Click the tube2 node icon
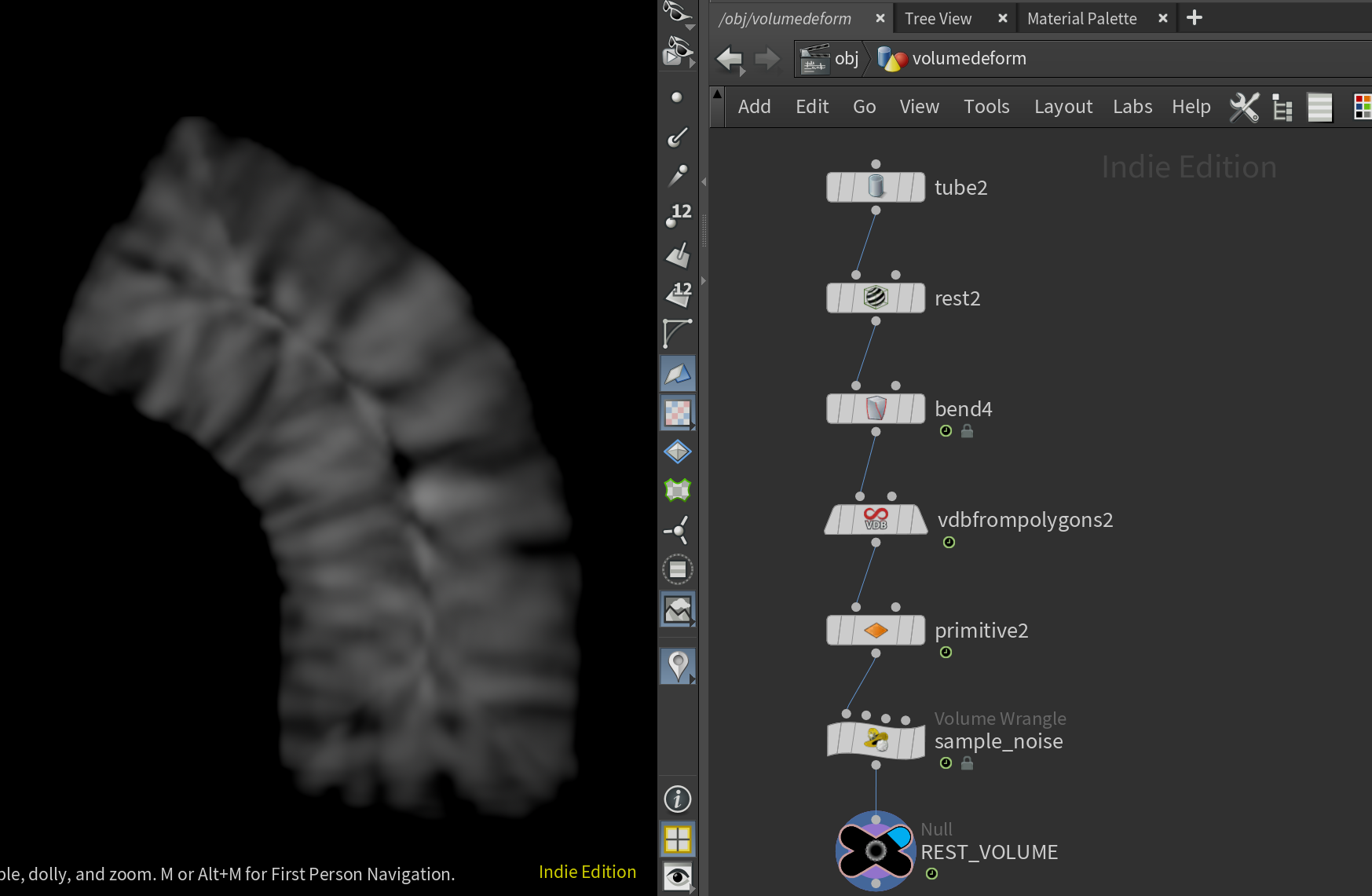 coord(876,187)
